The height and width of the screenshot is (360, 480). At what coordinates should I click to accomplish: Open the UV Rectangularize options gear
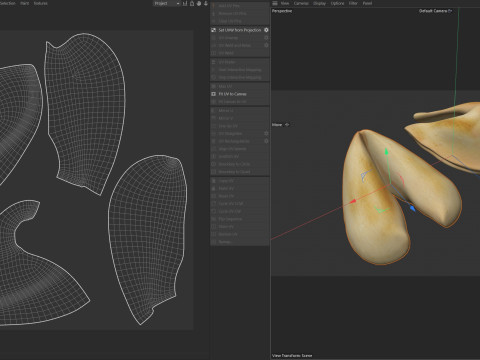point(266,141)
